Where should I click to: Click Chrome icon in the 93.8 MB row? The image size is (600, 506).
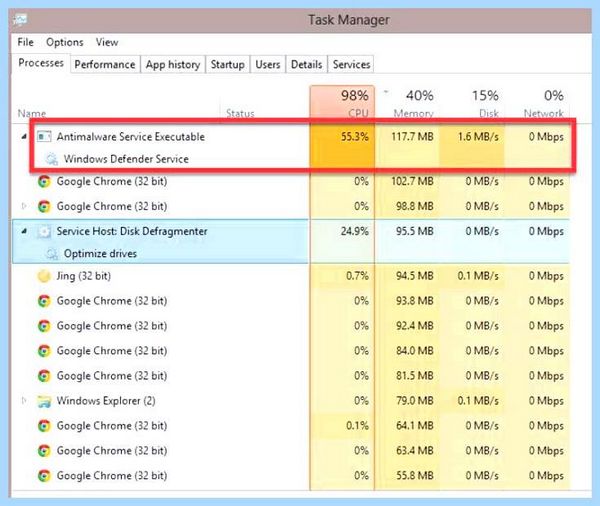tap(44, 301)
